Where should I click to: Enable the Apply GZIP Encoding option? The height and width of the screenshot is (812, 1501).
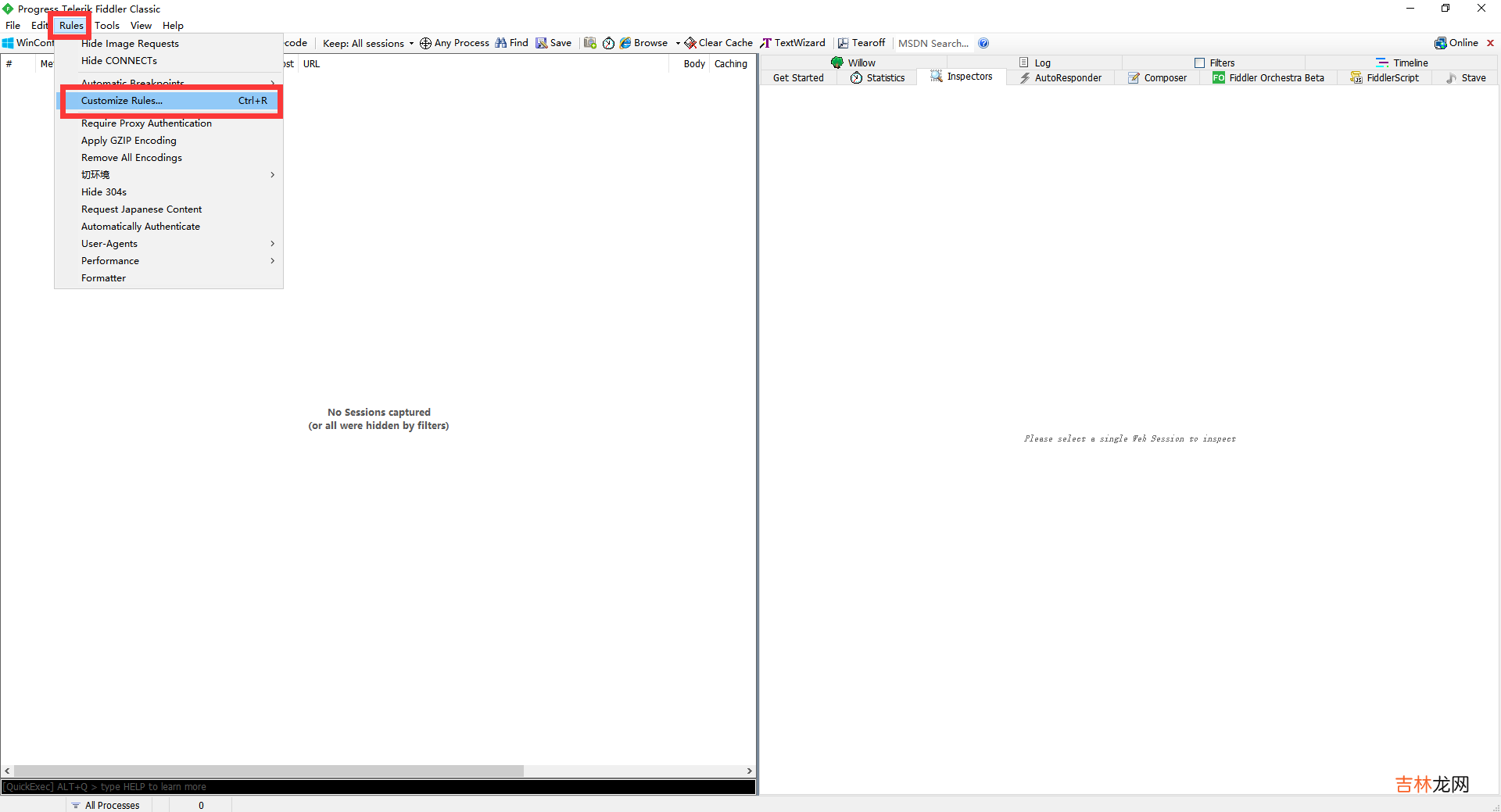pos(129,141)
